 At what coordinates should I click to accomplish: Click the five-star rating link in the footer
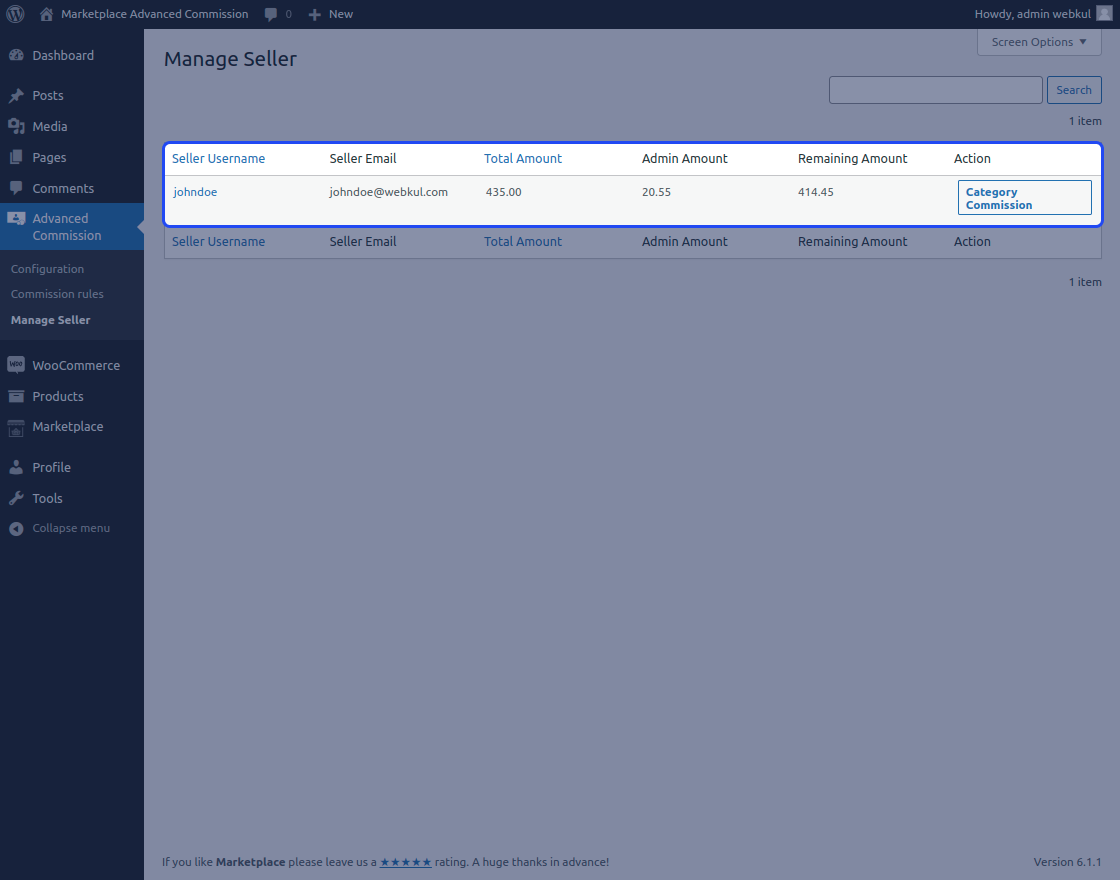pos(406,861)
